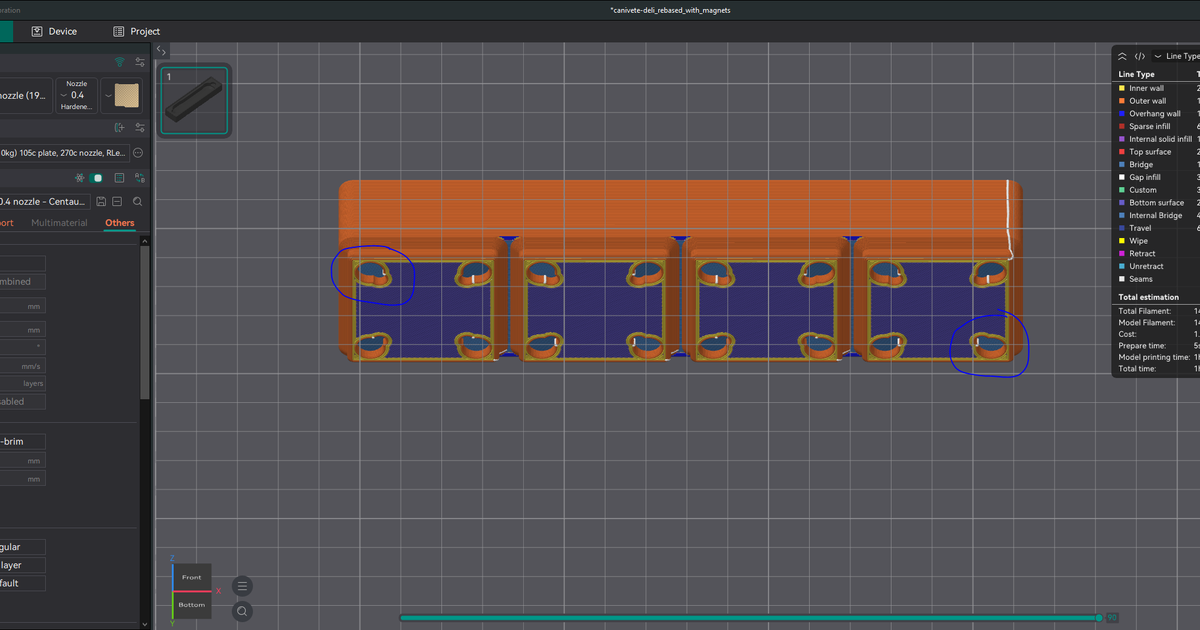
Task: Open the process settings comparison table icon
Action: [x=119, y=177]
